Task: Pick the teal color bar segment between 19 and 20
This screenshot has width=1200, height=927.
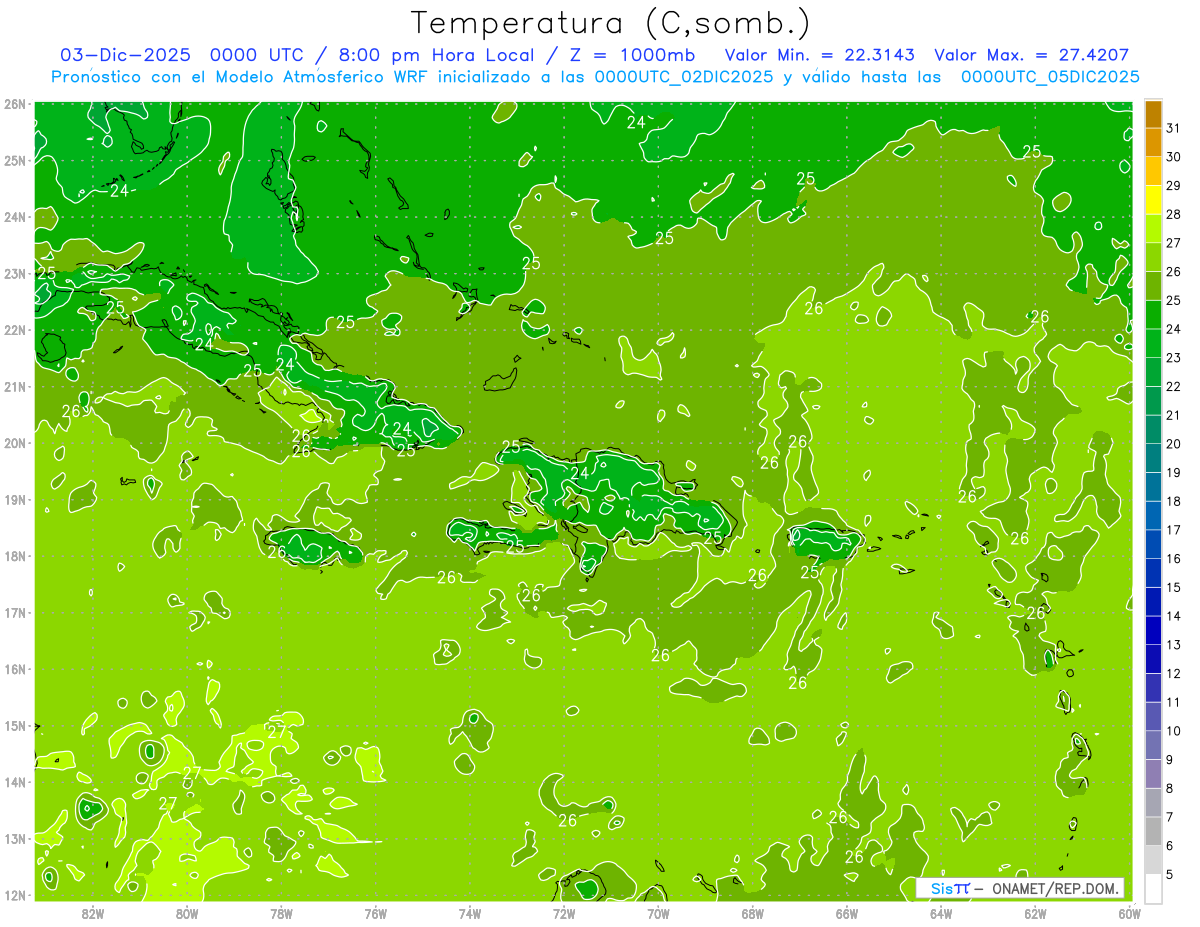Action: [x=1153, y=458]
